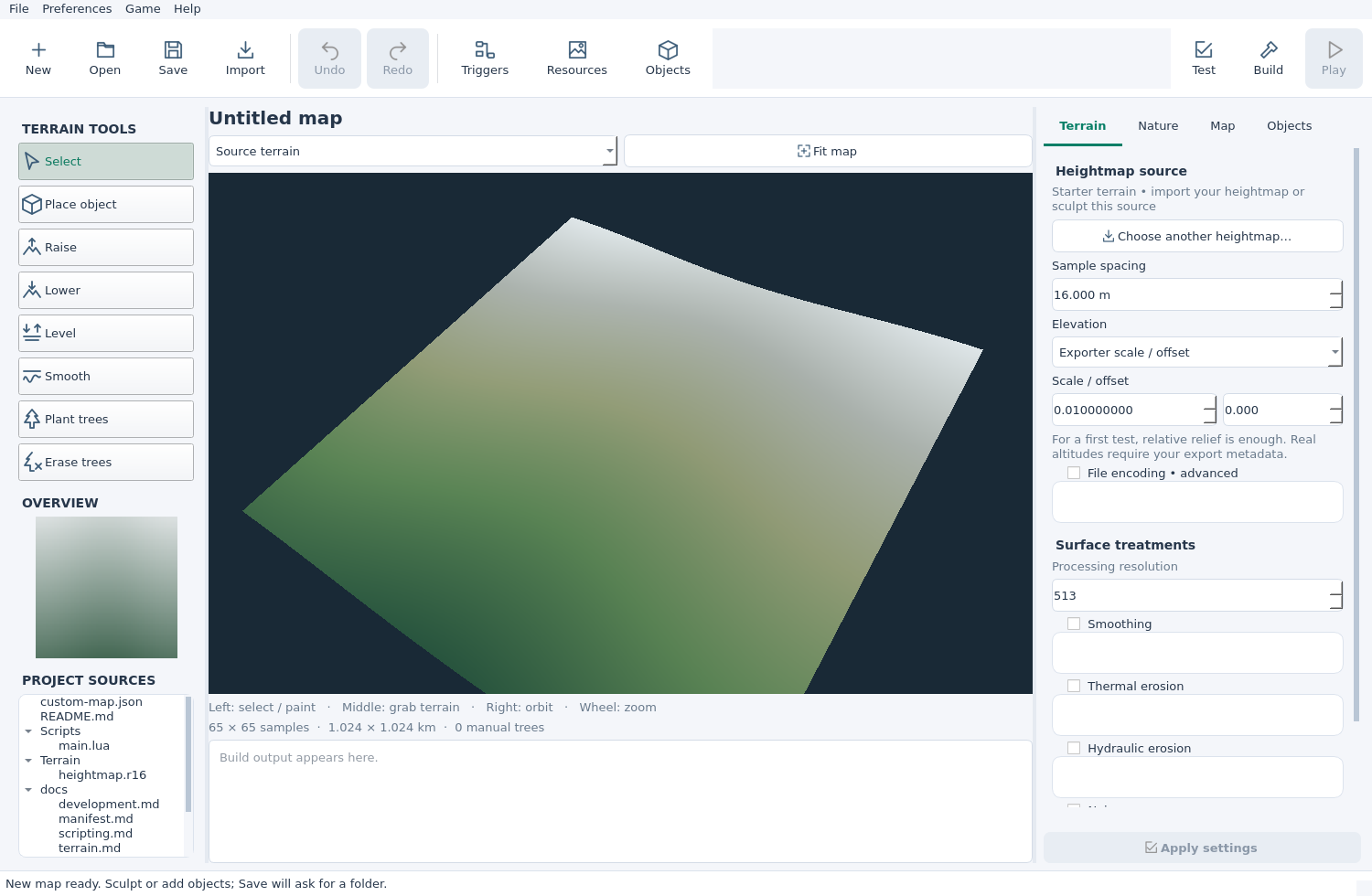The width and height of the screenshot is (1372, 896).
Task: Click Choose another heightmap button
Action: coord(1197,236)
